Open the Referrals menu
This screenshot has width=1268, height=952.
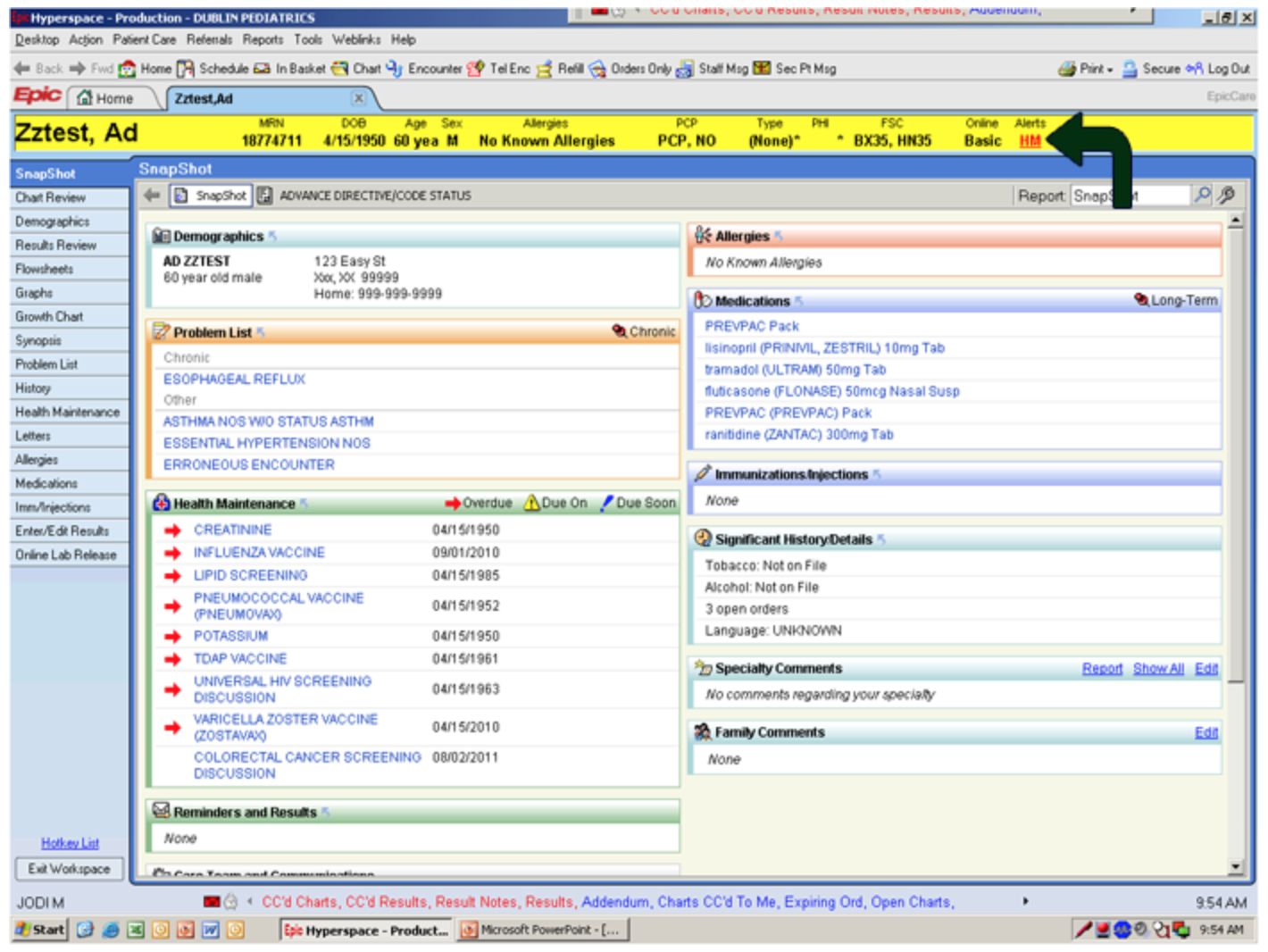pos(209,39)
